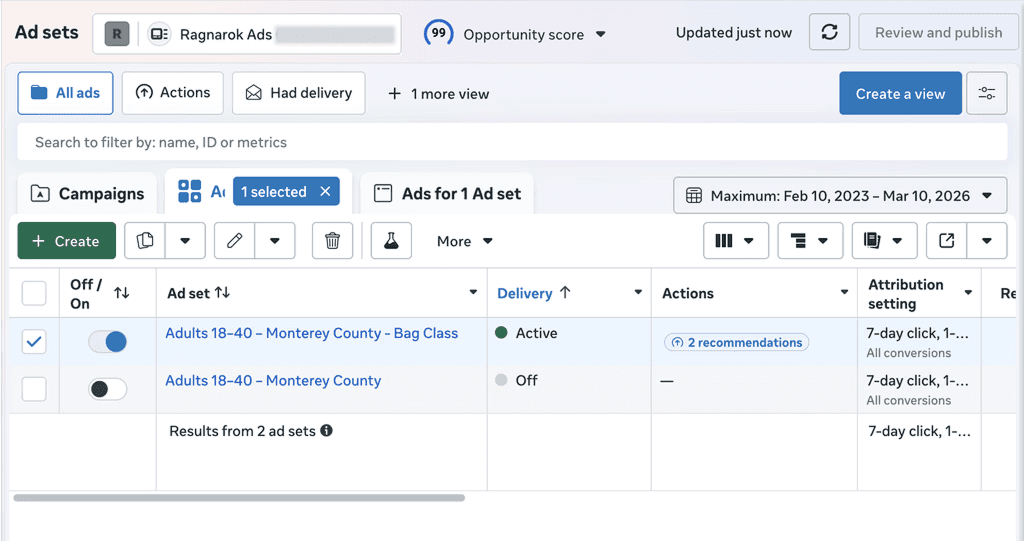Turn on the Adults 18-40 Monterey County toggle
Screen dimensions: 1024x541
pyautogui.click(x=108, y=389)
